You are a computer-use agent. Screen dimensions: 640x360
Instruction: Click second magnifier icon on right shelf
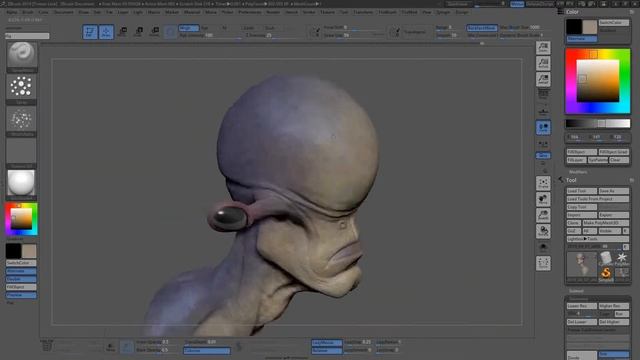(543, 63)
